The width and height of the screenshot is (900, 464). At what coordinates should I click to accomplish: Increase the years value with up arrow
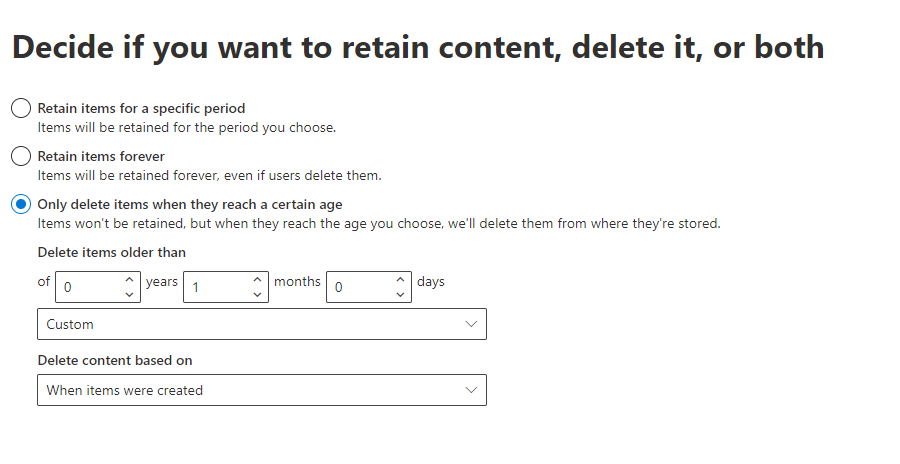[x=129, y=279]
